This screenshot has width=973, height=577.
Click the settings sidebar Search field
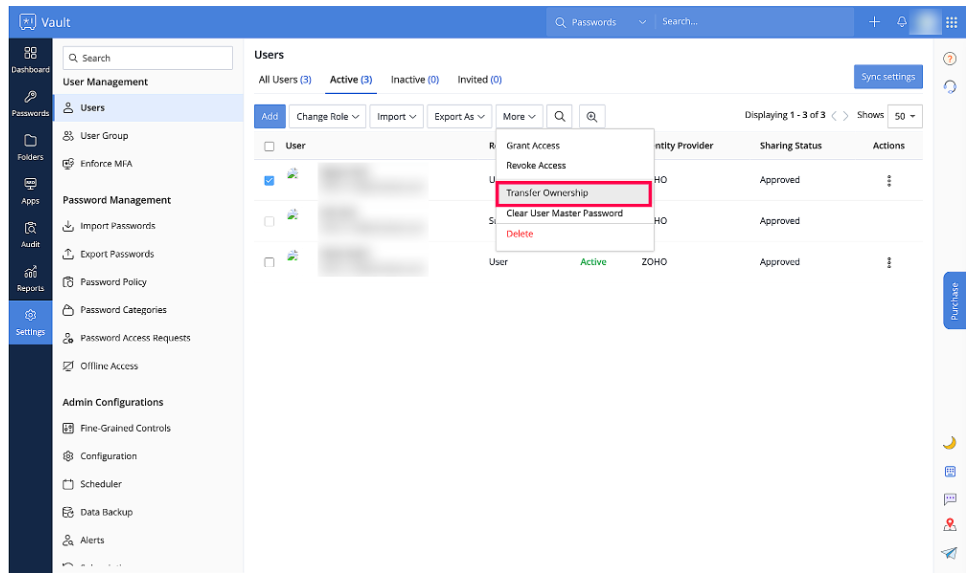[148, 58]
